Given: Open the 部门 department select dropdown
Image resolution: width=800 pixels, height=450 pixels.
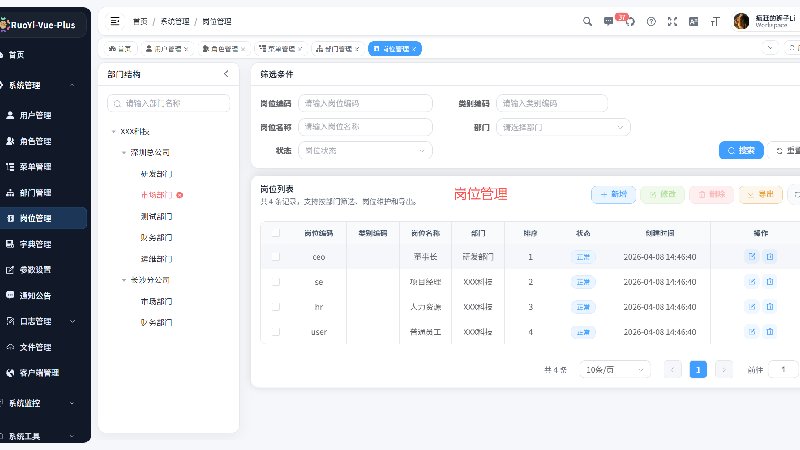Looking at the screenshot, I should point(563,127).
